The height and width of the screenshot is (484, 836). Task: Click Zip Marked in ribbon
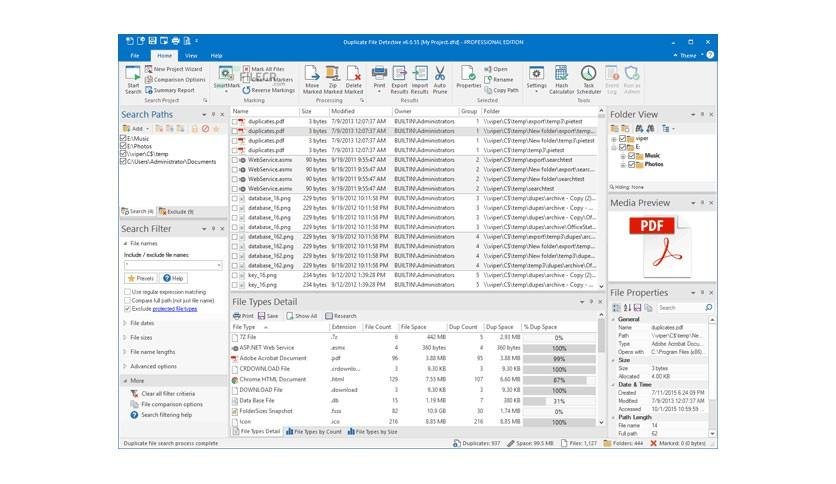click(333, 79)
